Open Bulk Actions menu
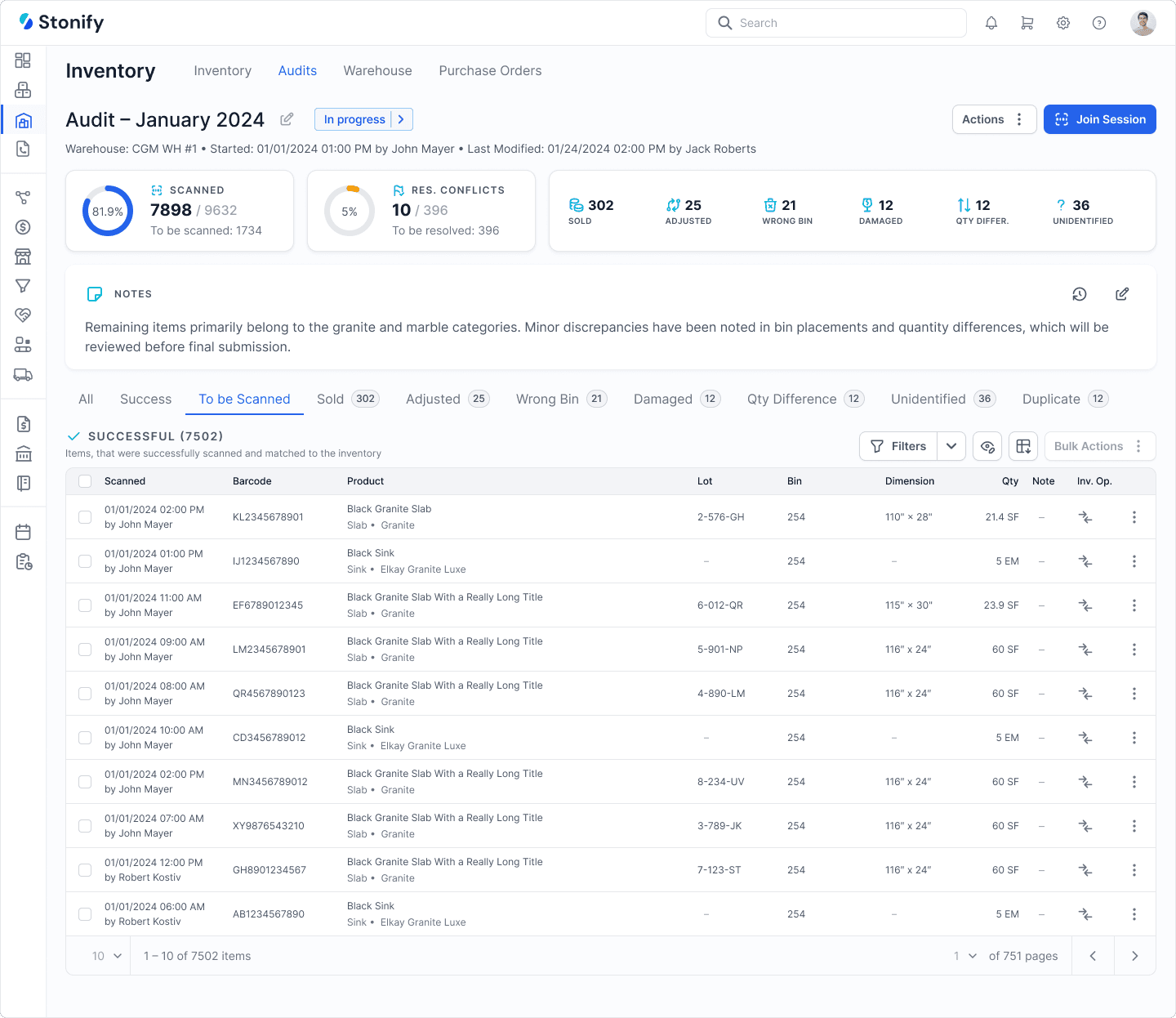Image resolution: width=1176 pixels, height=1018 pixels. tap(1099, 446)
